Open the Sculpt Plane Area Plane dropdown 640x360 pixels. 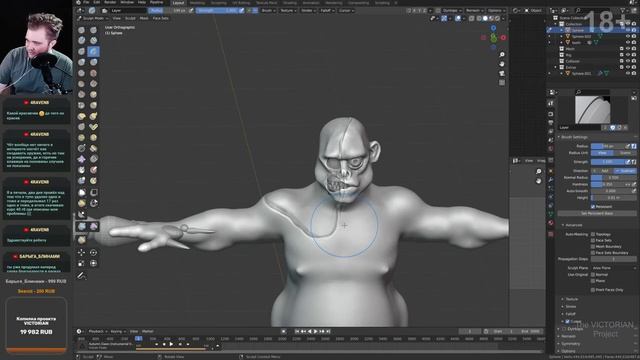coord(613,268)
